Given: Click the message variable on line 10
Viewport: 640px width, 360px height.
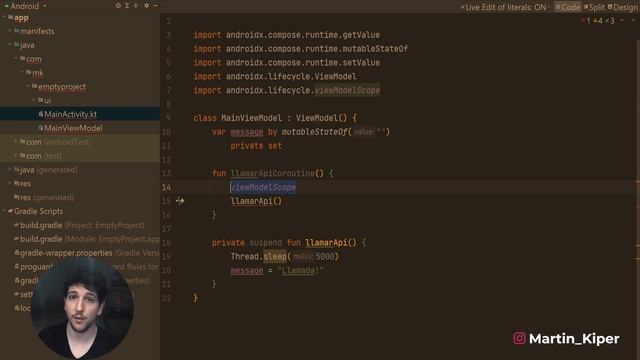Looking at the screenshot, I should pyautogui.click(x=247, y=132).
